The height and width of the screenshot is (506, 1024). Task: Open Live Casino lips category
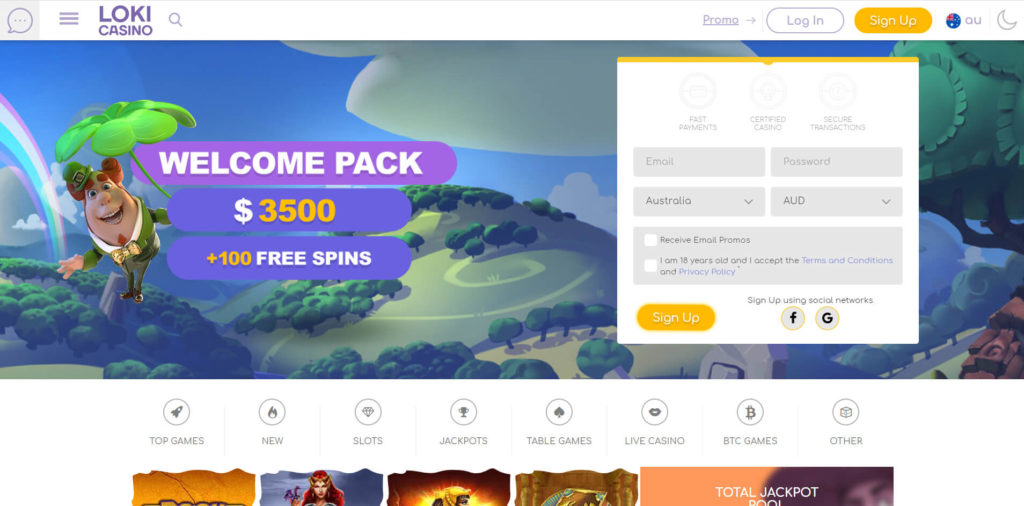(x=654, y=422)
